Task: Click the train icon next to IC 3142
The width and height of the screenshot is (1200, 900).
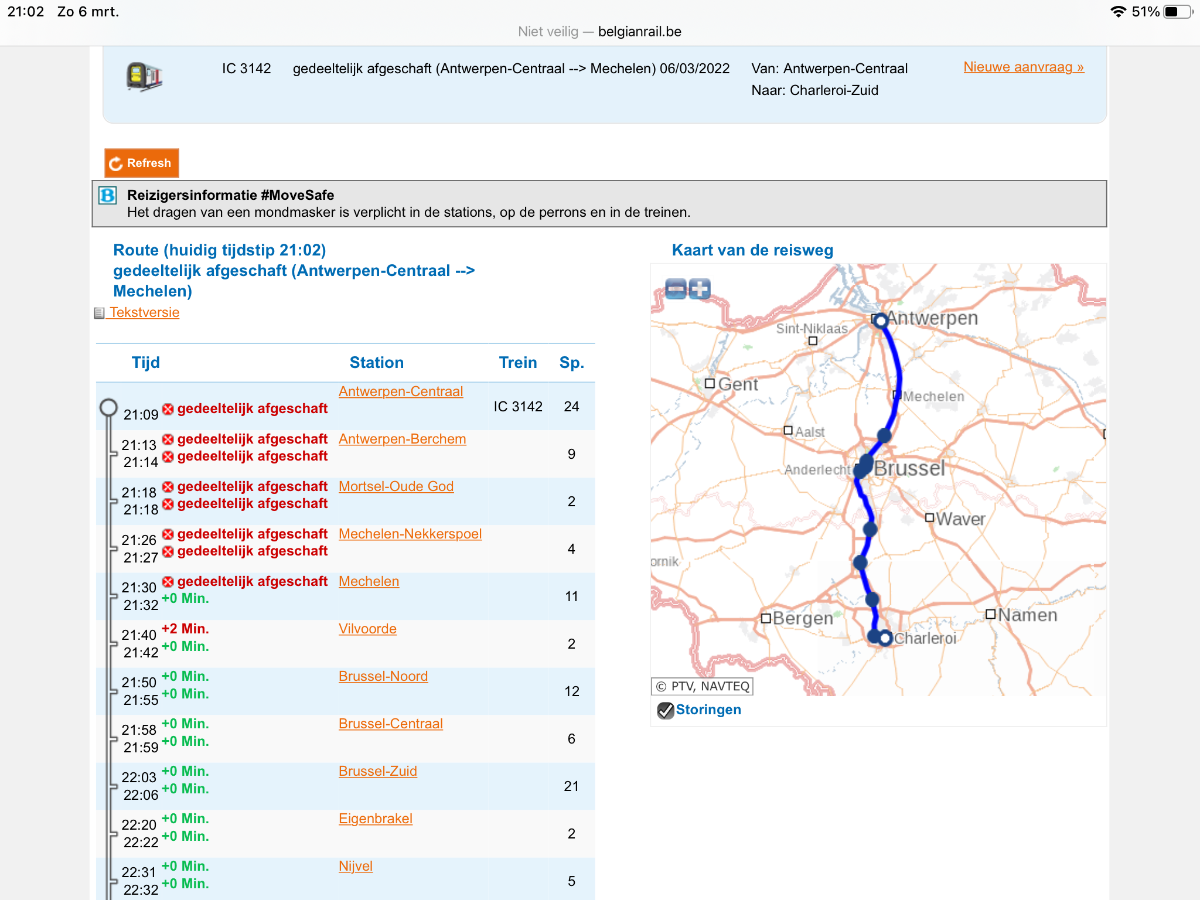Action: click(x=144, y=77)
